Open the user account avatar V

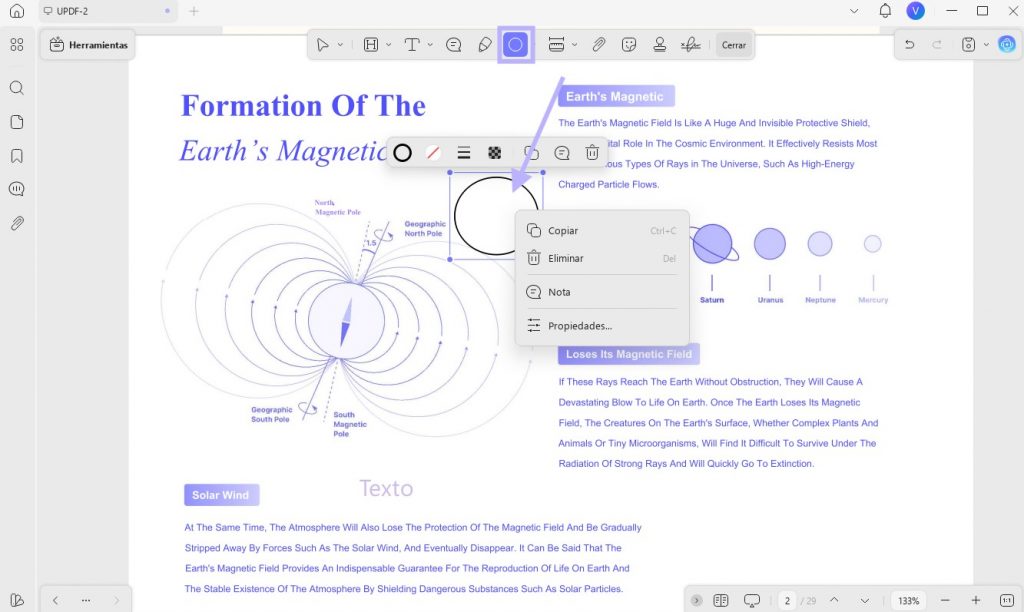[x=916, y=10]
